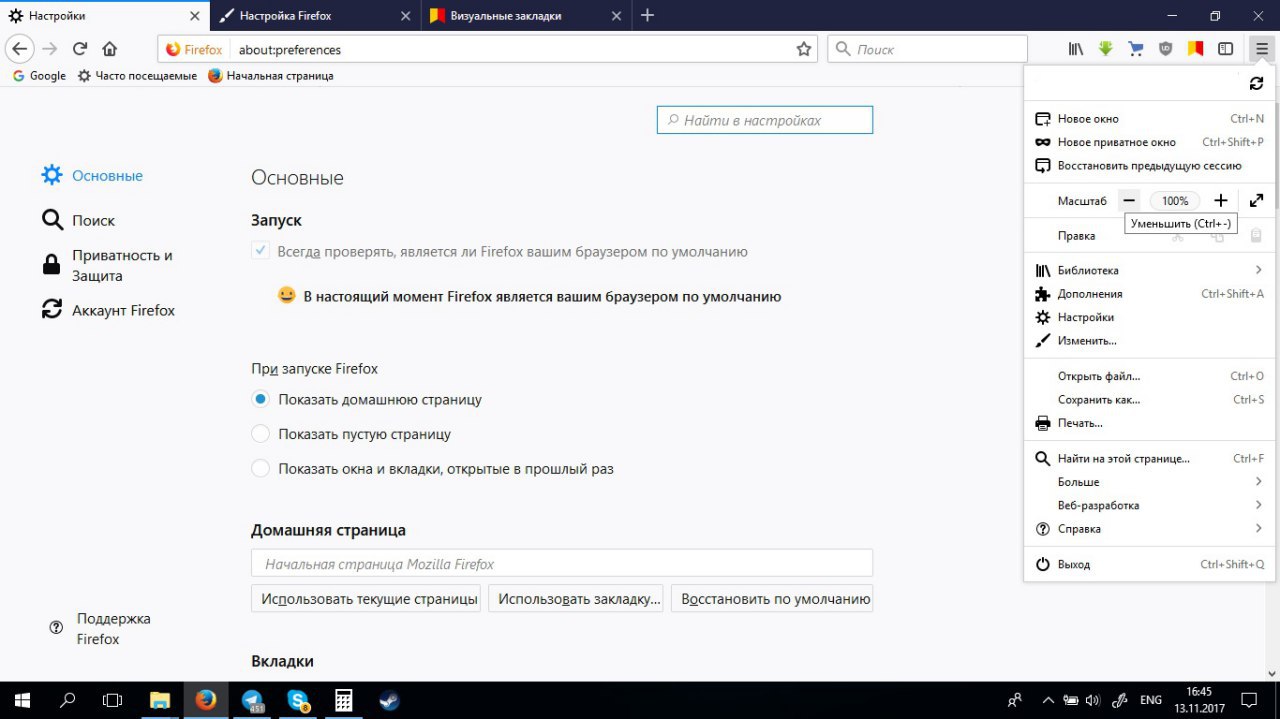This screenshot has height=719, width=1280.
Task: Expand the Больше submenu
Action: click(x=1149, y=482)
